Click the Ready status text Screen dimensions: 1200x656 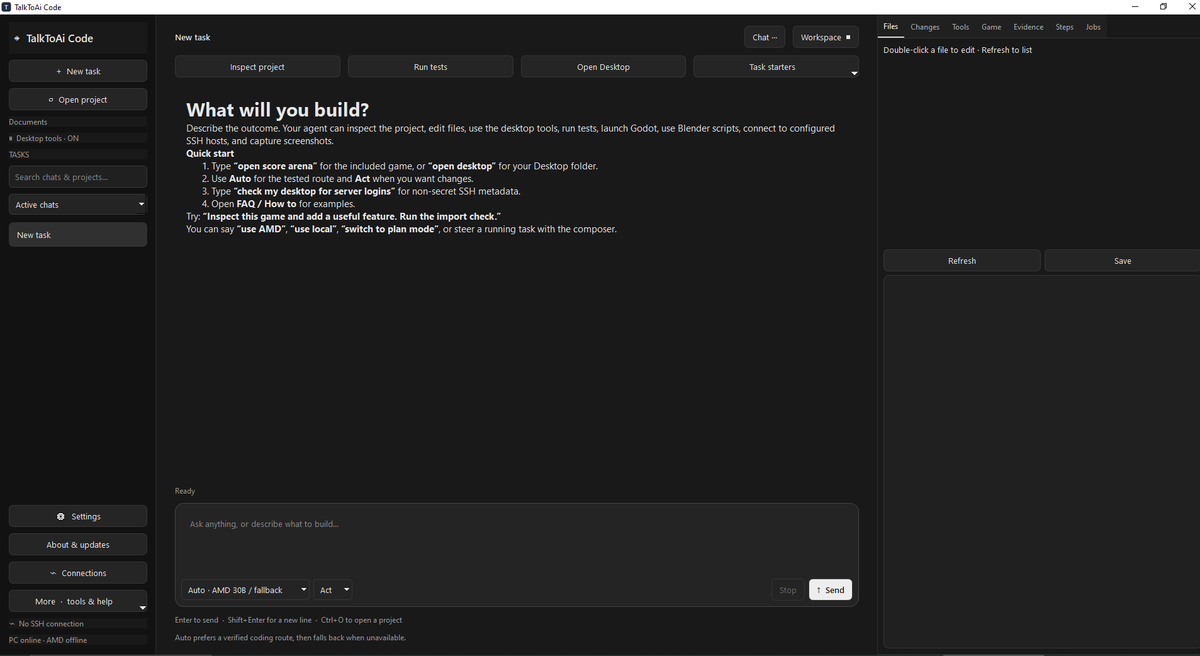[x=185, y=491]
